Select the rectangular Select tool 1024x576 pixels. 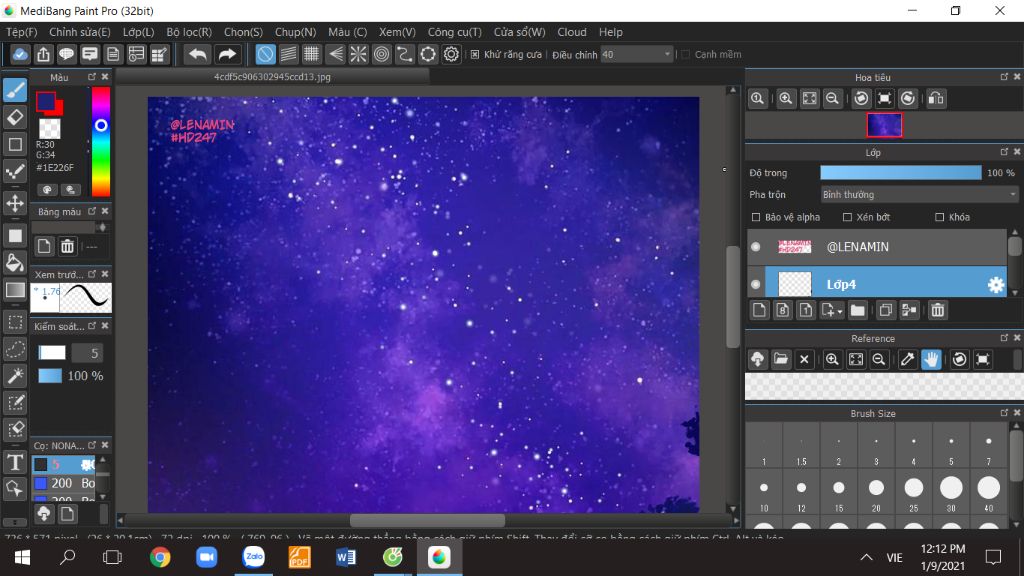pos(15,322)
